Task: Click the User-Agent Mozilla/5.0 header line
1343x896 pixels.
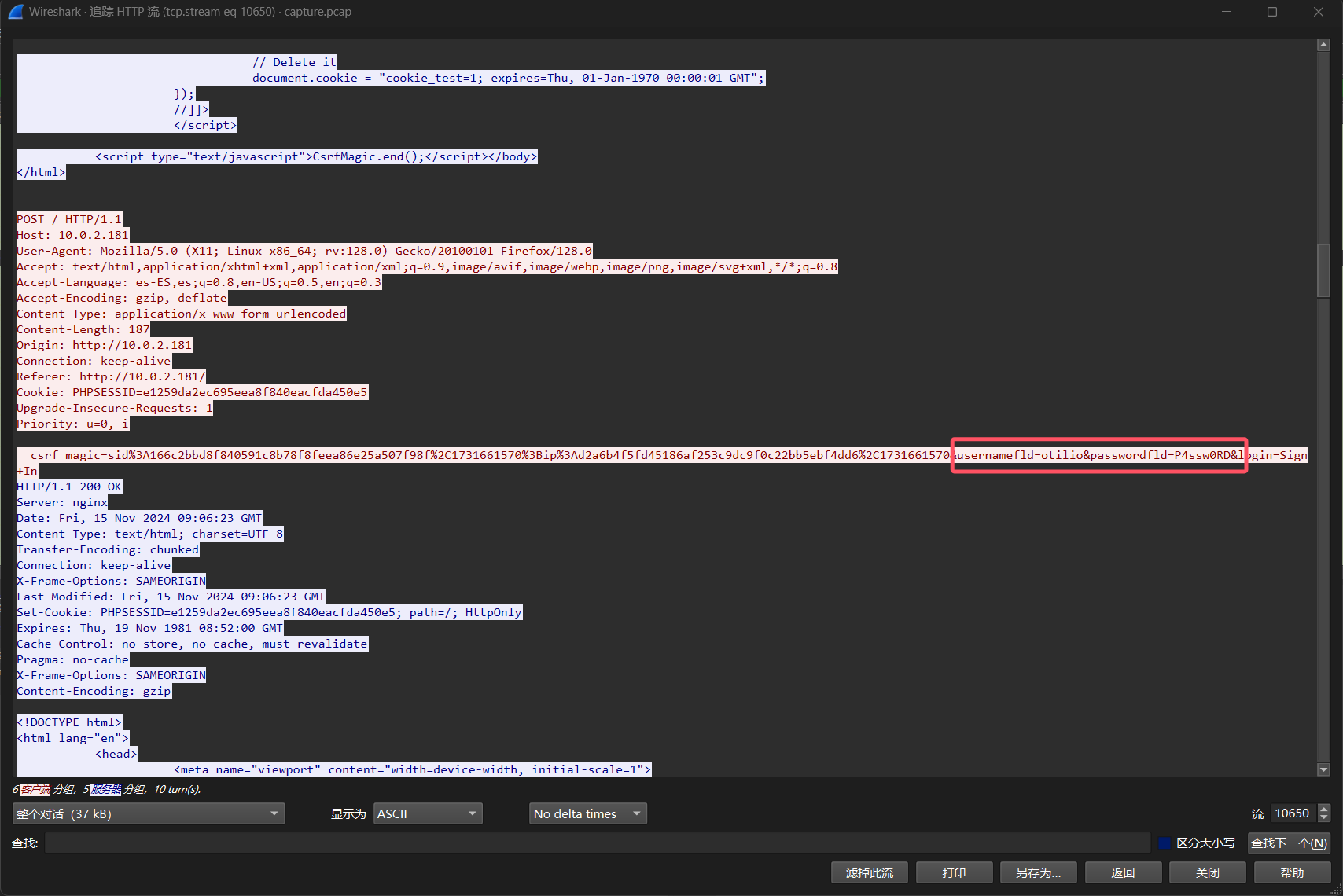Action: tap(304, 251)
